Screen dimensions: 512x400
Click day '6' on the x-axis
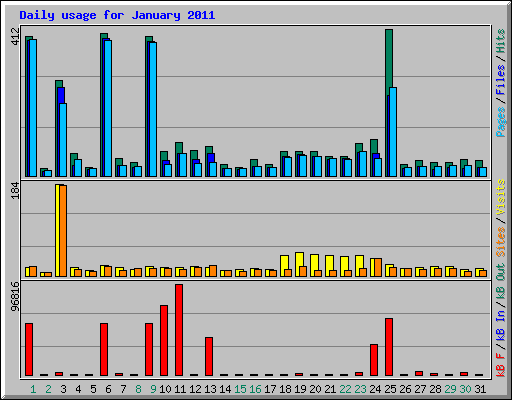(108, 389)
